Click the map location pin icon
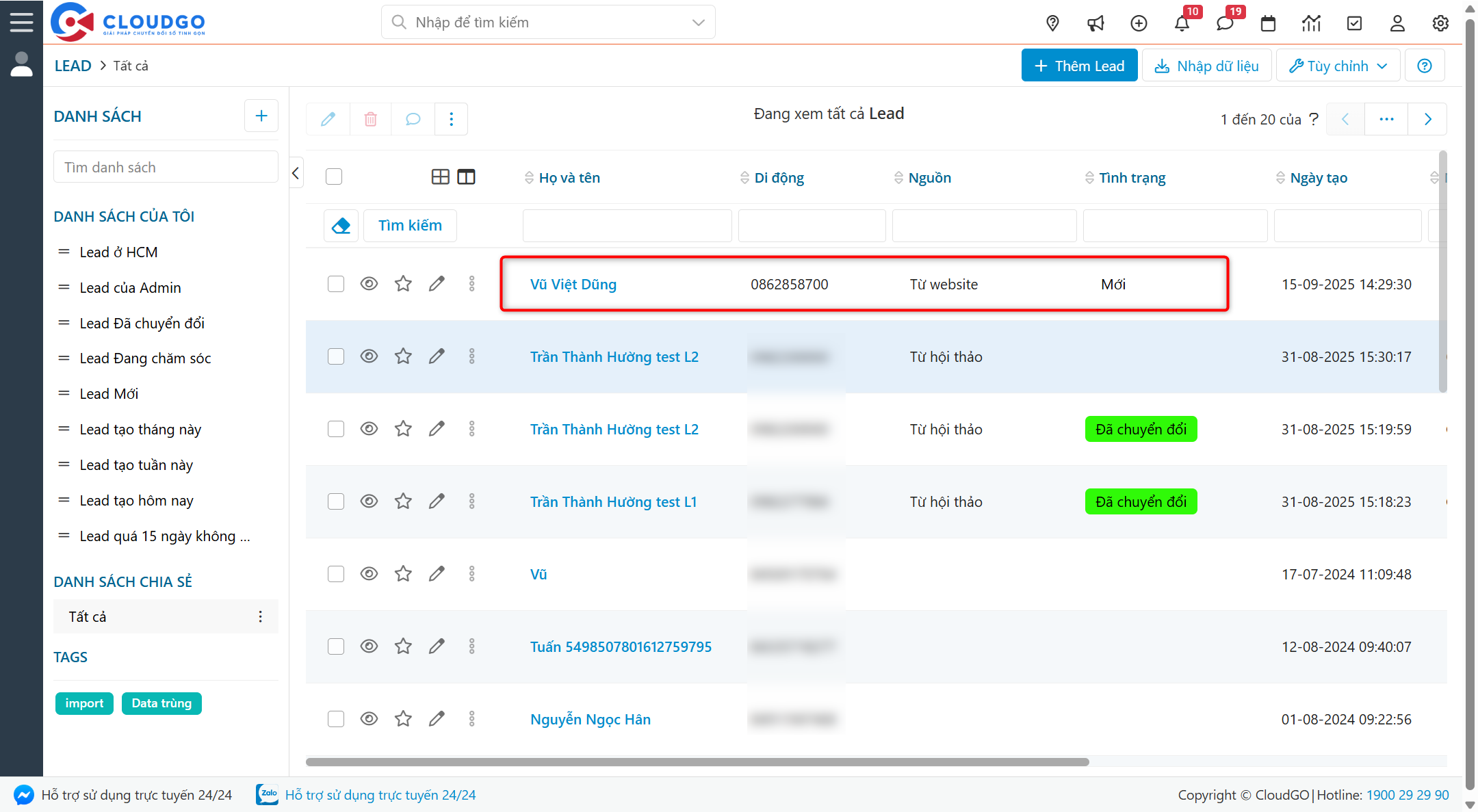This screenshot has width=1478, height=812. point(1052,23)
